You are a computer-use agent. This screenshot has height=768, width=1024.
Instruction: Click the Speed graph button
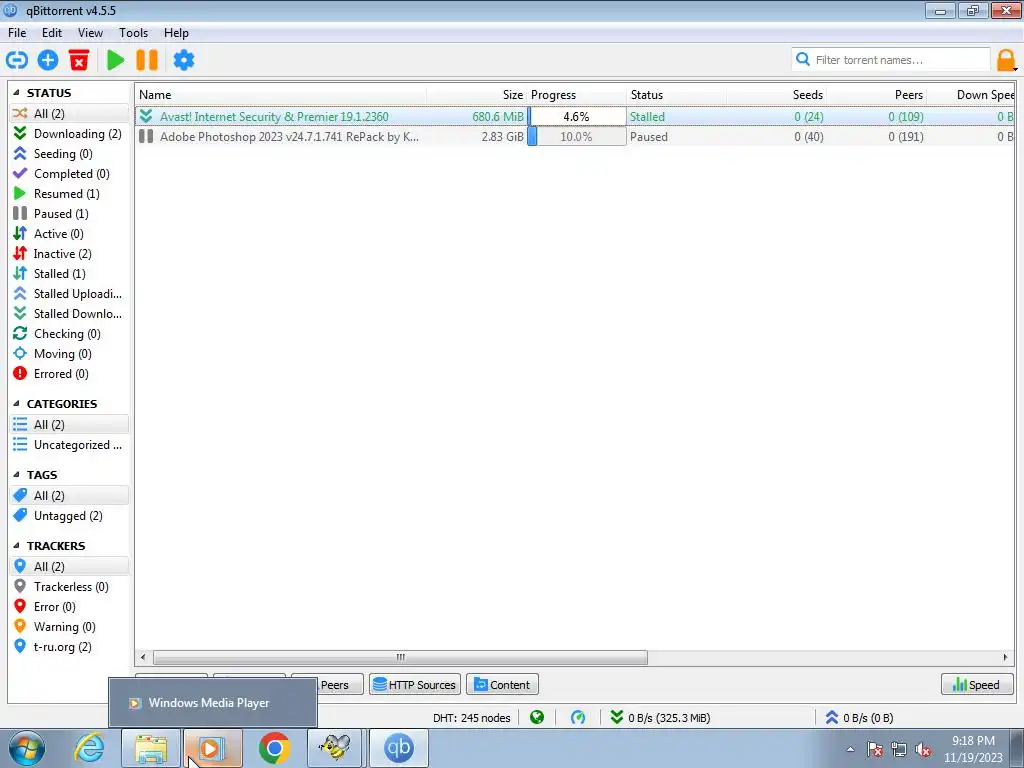[977, 684]
